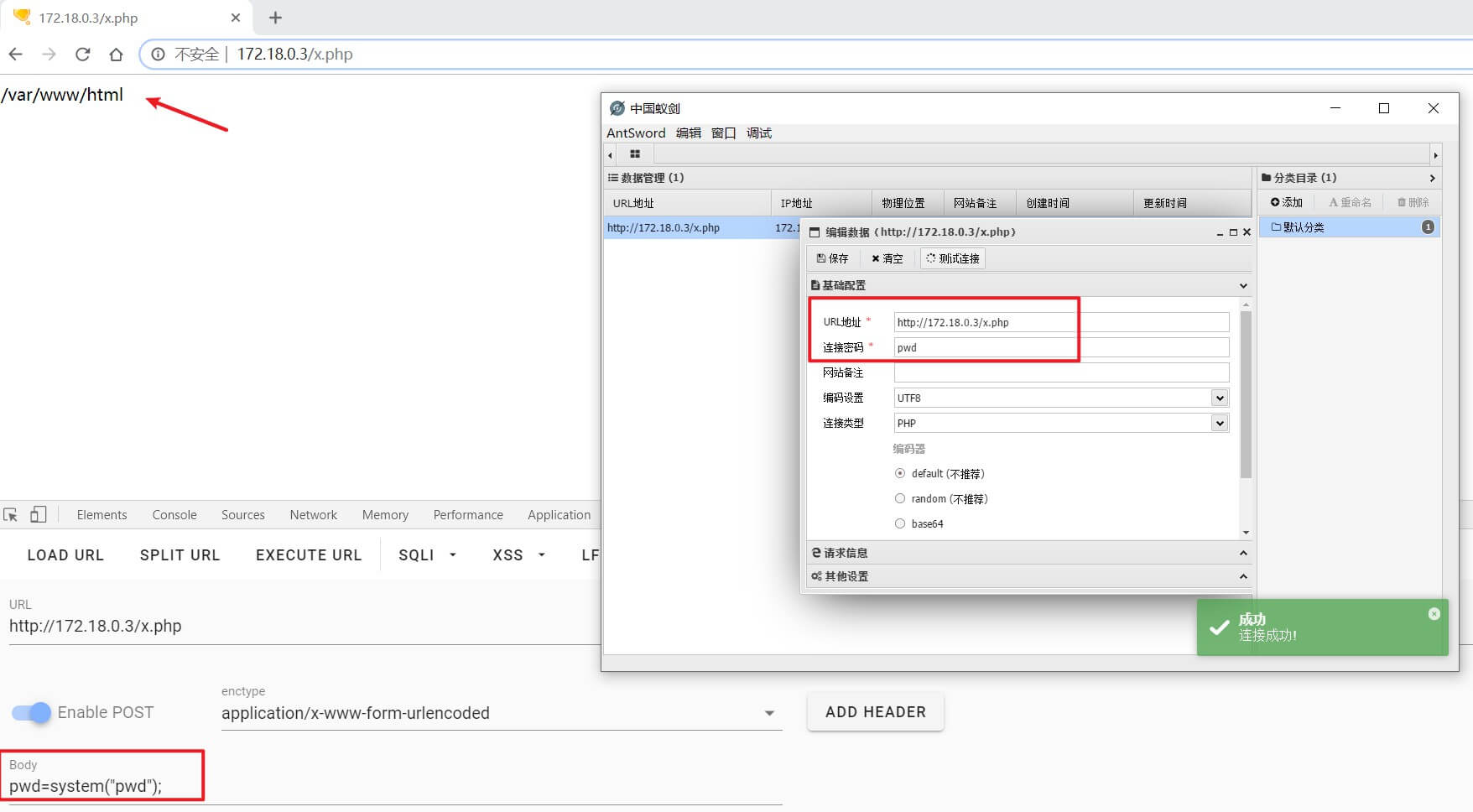Viewport: 1473px width, 812px height.
Task: Dismiss the 连接成功 success notification
Action: point(1434,614)
